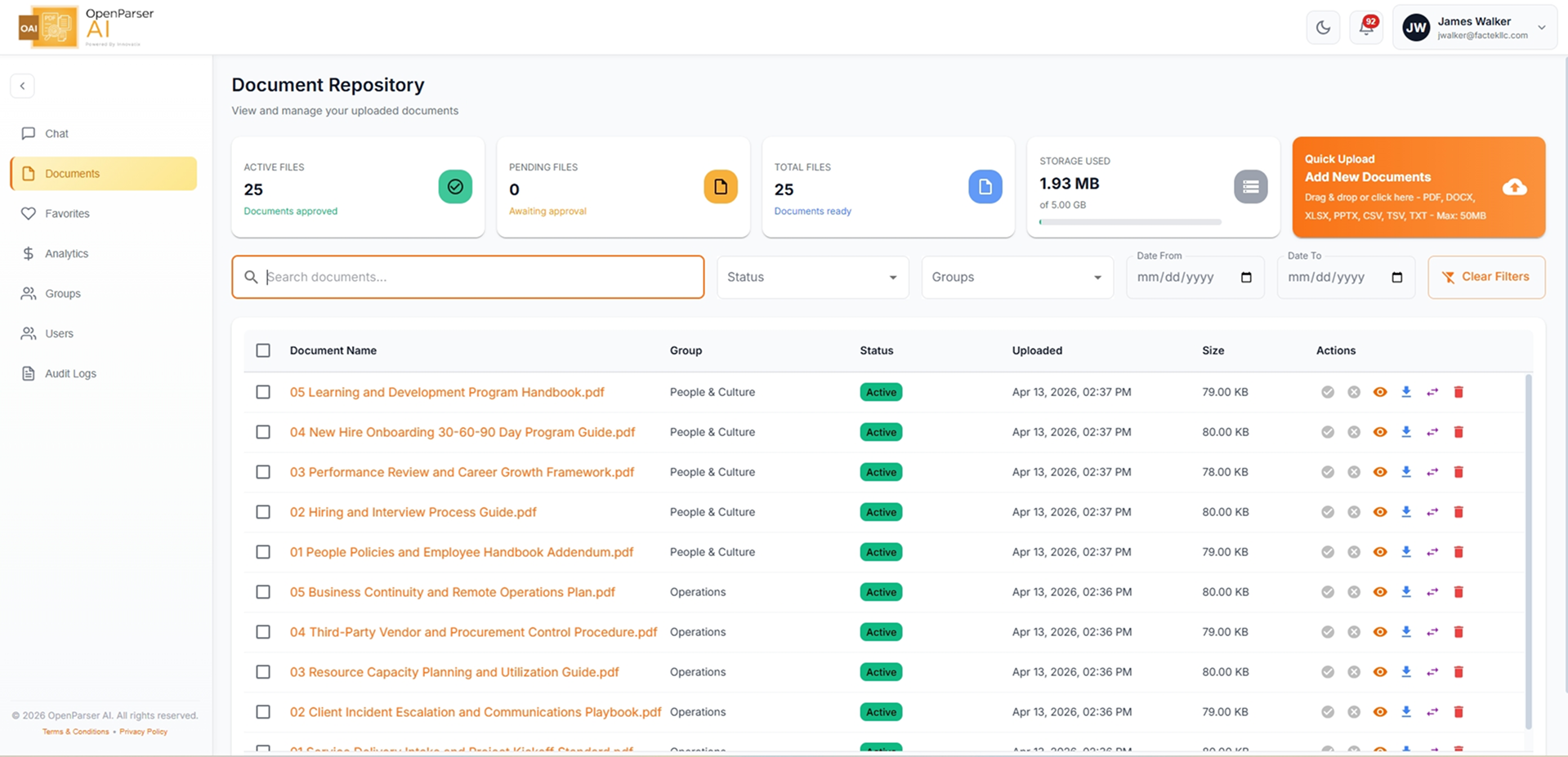Reject 05 Learning and Development Handbook with X icon
This screenshot has height=757, width=1568.
pyautogui.click(x=1354, y=392)
